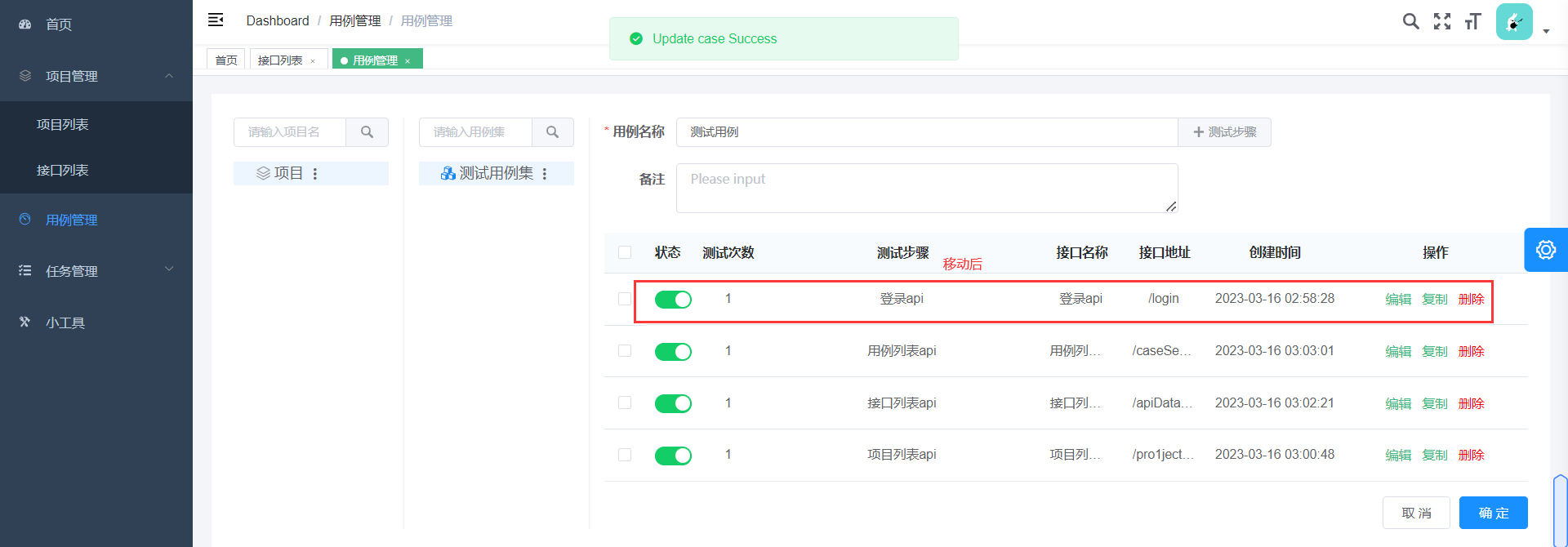This screenshot has height=547, width=1568.
Task: Open the 测试用例集 more-options dots
Action: [545, 174]
